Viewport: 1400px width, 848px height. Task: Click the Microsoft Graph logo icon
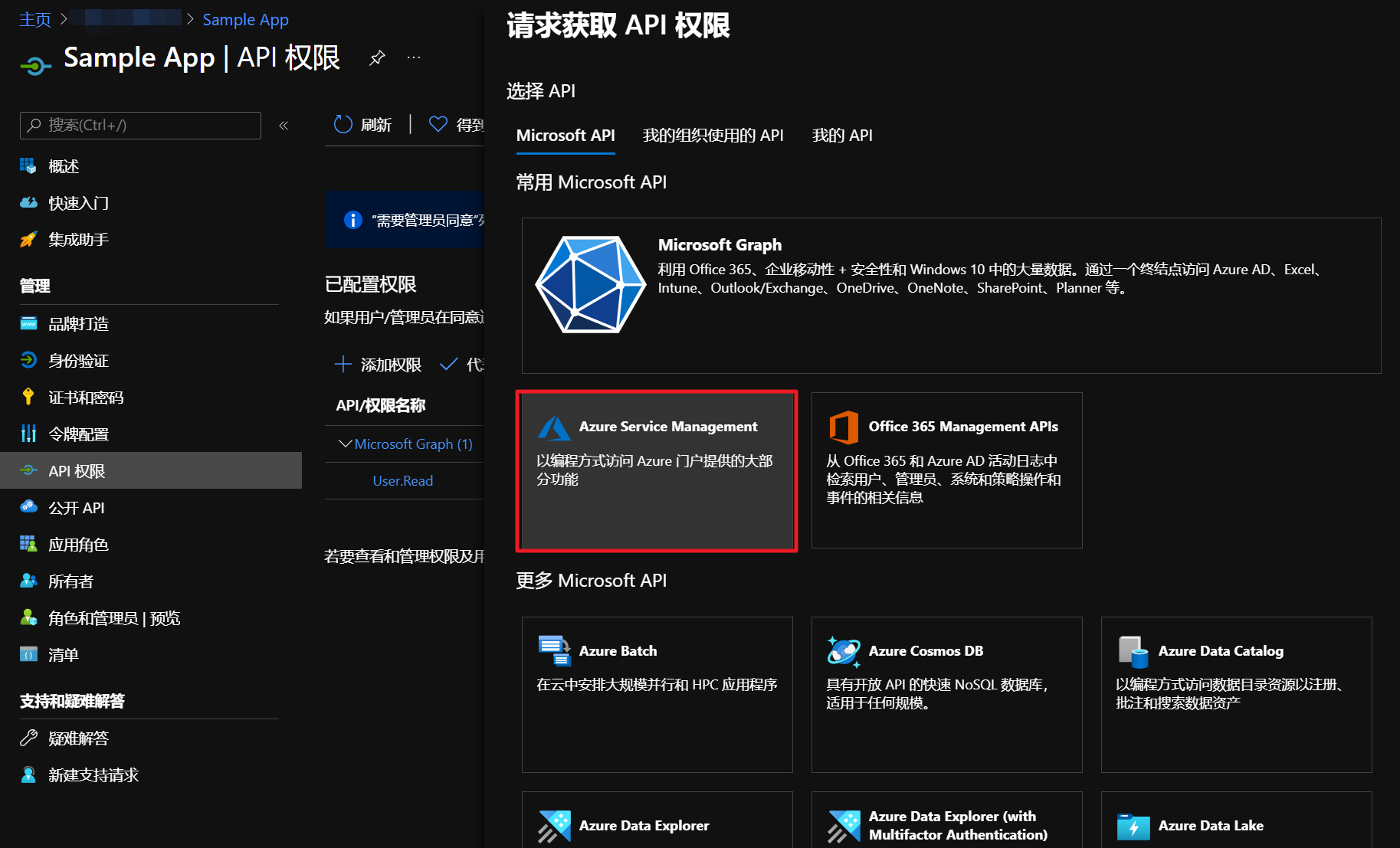(x=590, y=284)
